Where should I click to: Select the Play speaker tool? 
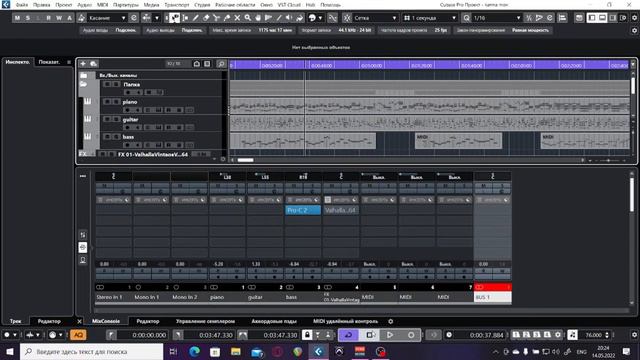(289, 18)
